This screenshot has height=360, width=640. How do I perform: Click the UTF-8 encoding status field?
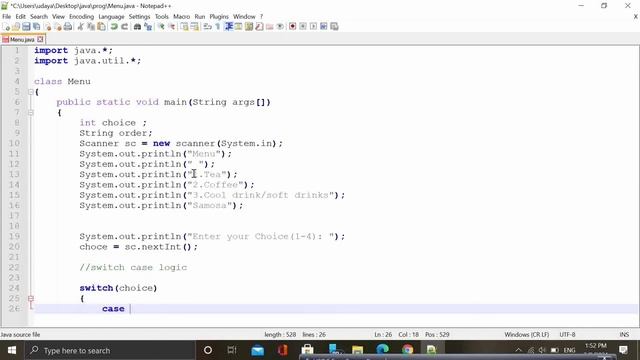[567, 335]
